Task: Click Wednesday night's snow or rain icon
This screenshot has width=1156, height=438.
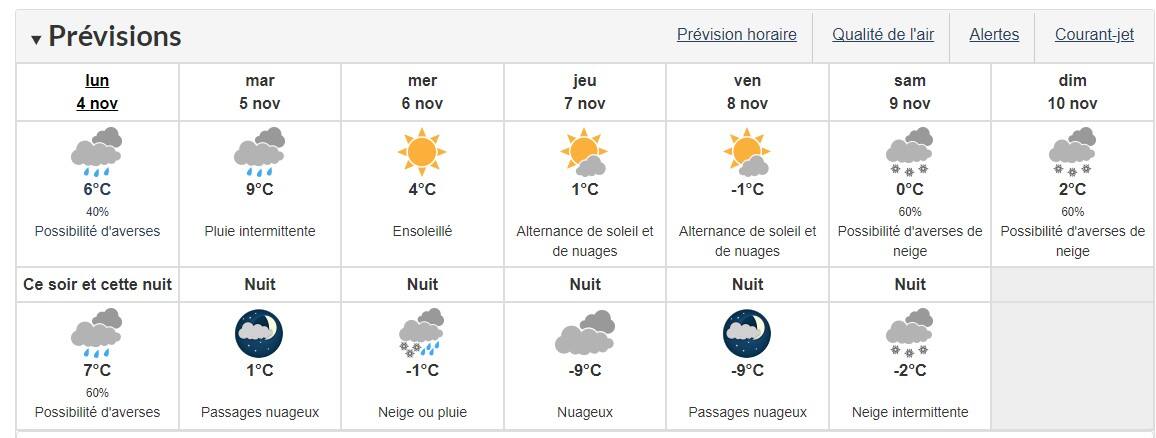Action: point(421,333)
